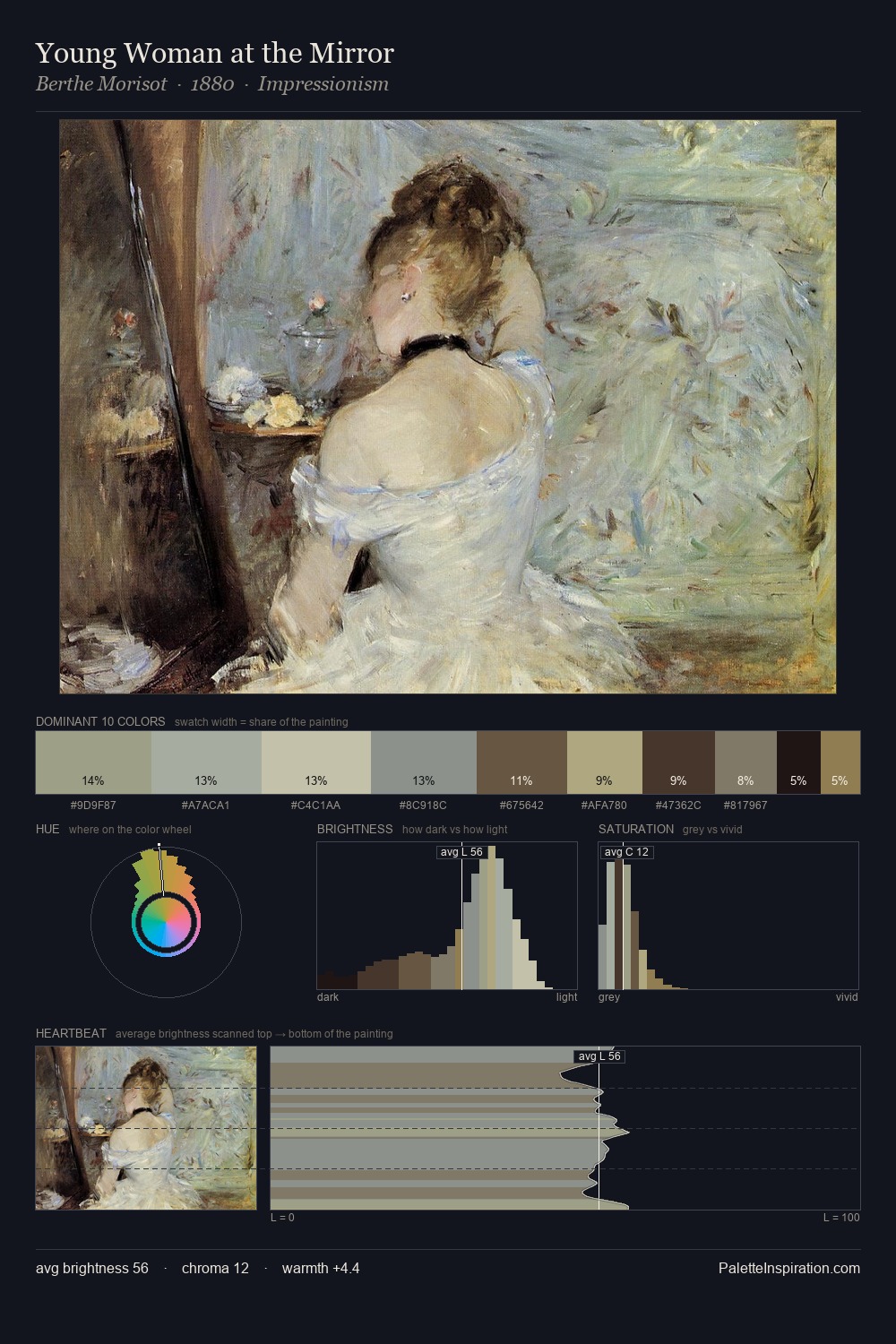Select the 14% swatch #9D9F87

pos(93,762)
